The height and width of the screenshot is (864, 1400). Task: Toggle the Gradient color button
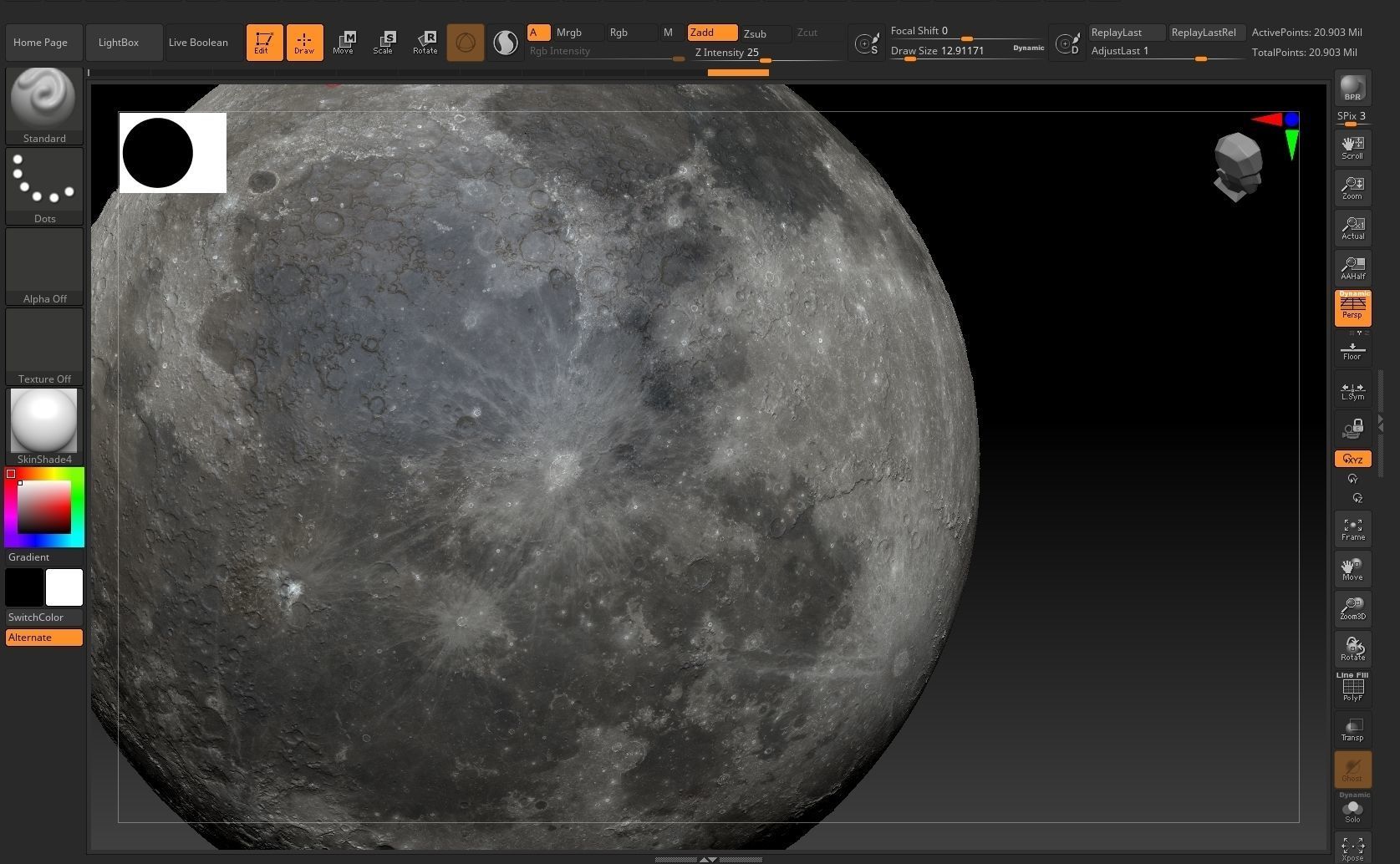(43, 557)
